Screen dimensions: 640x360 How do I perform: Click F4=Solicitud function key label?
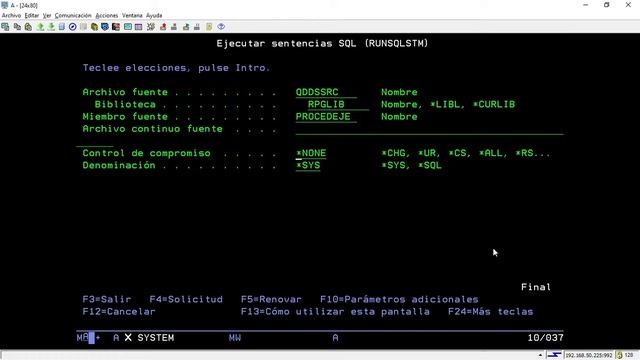186,300
